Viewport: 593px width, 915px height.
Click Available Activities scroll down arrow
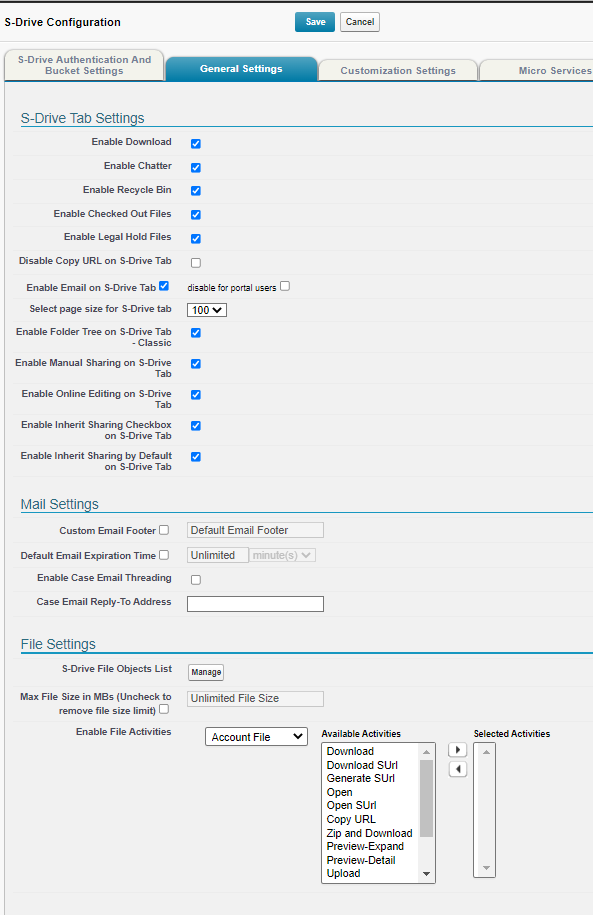[426, 874]
